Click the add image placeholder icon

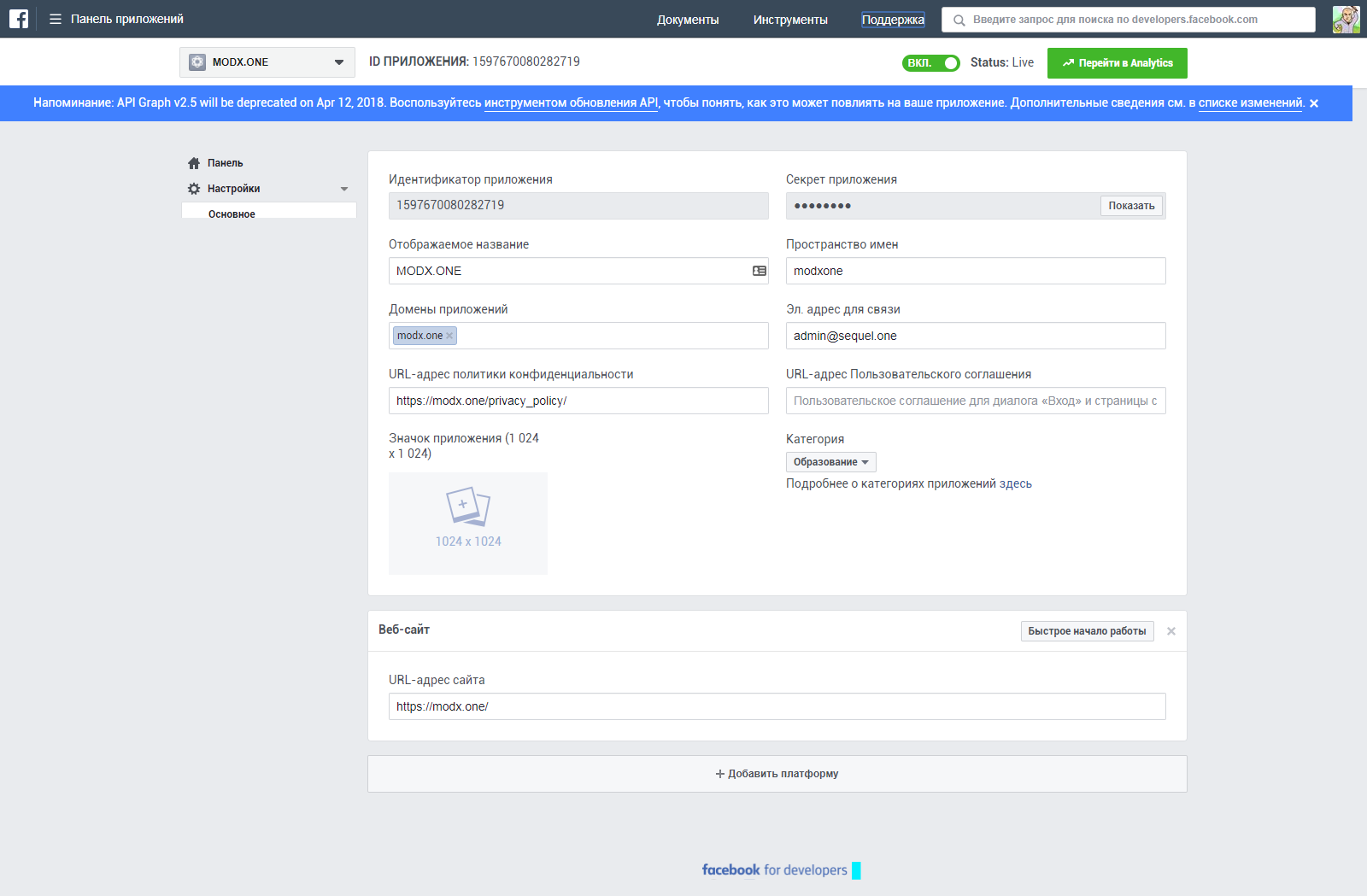coord(468,507)
